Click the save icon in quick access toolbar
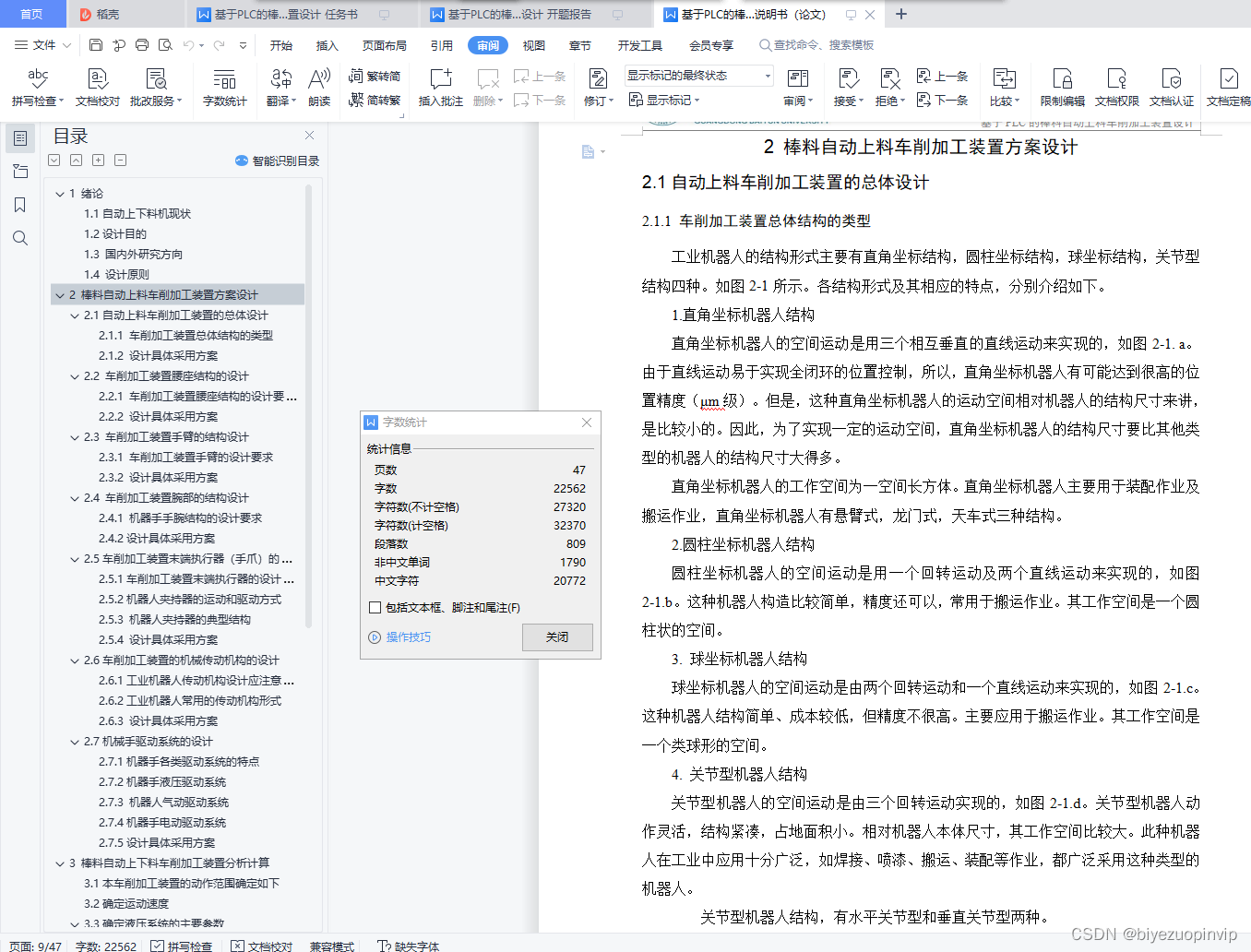Image resolution: width=1251 pixels, height=952 pixels. 96,45
